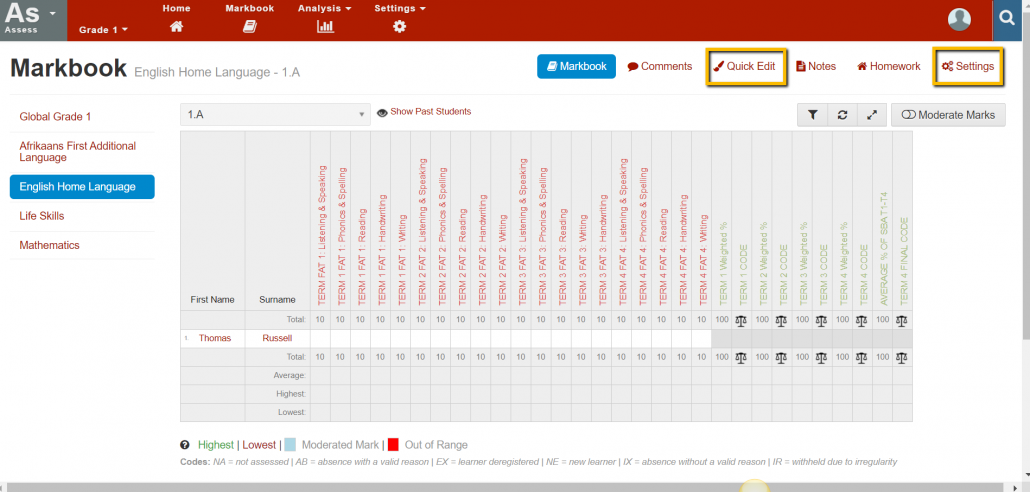The height and width of the screenshot is (492, 1030).
Task: Click the filter funnel icon
Action: pos(813,115)
